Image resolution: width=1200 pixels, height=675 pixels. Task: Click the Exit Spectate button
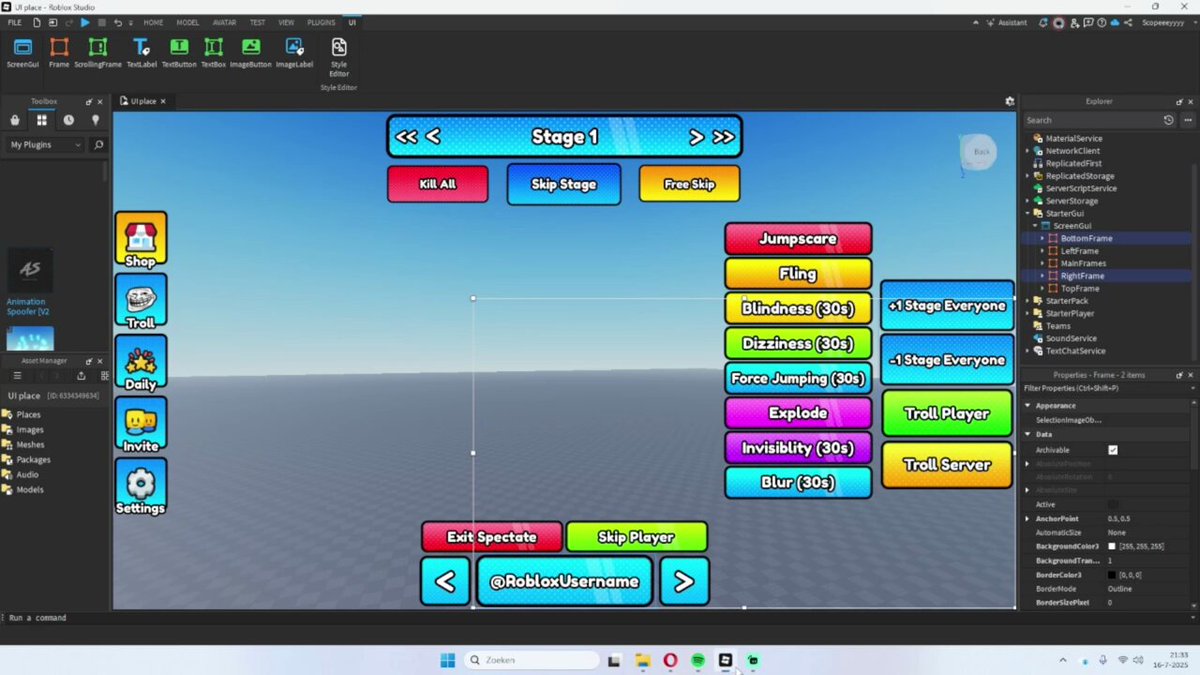click(x=492, y=537)
